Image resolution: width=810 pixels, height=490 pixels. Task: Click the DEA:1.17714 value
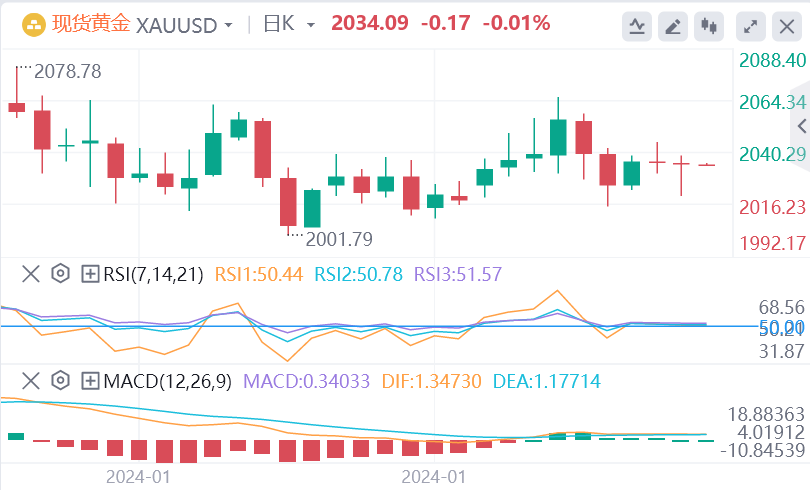point(547,382)
